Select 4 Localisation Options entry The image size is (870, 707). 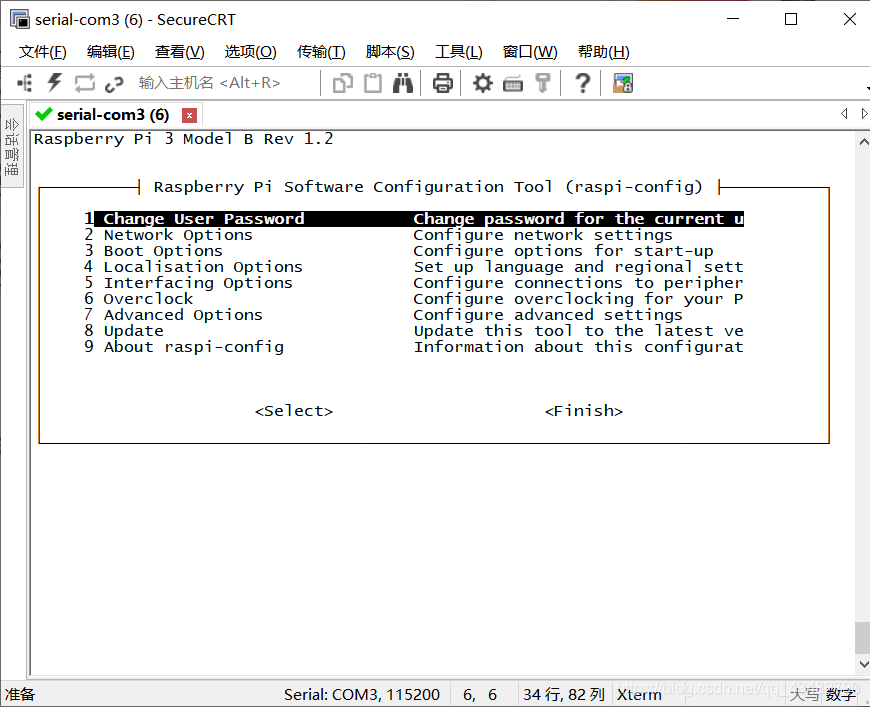pos(413,267)
